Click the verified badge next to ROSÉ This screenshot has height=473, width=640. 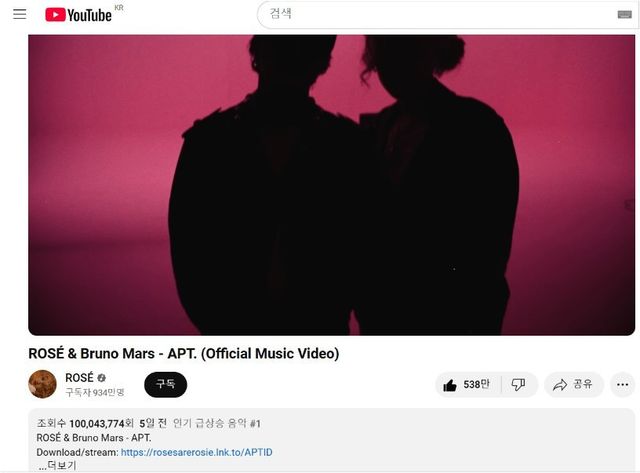[102, 378]
